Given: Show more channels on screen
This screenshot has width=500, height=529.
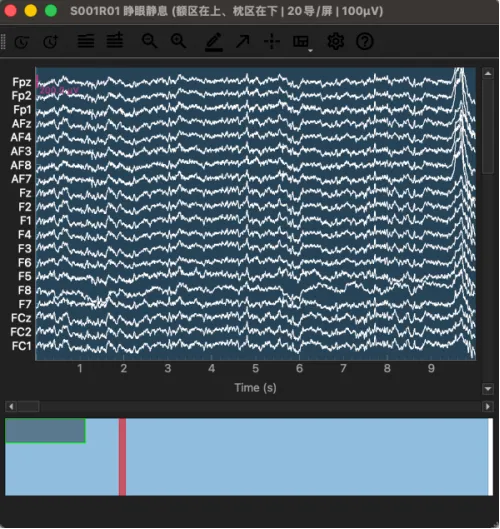Looking at the screenshot, I should [x=115, y=41].
